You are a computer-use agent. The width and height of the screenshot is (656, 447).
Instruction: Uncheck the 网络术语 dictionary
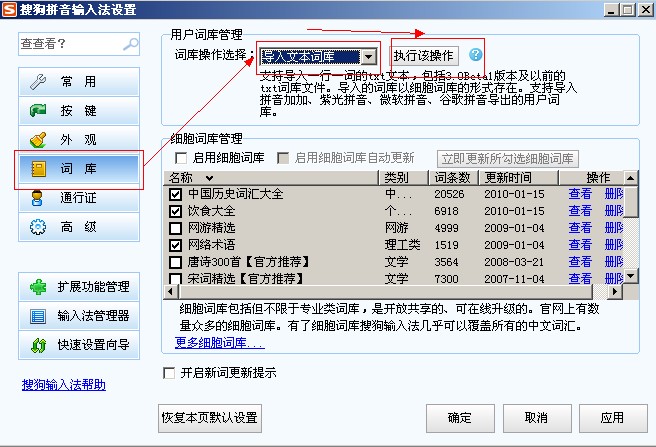coord(175,245)
